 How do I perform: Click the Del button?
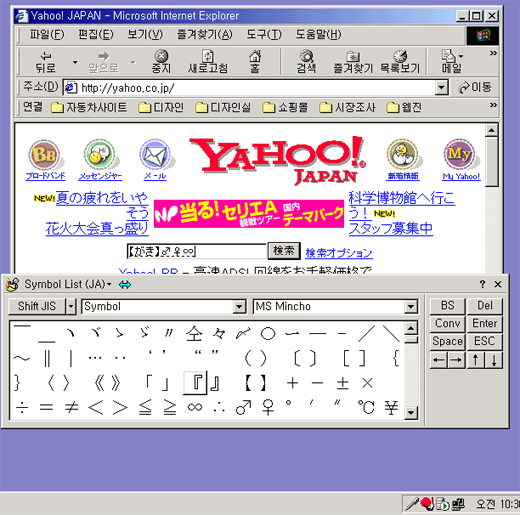[484, 306]
